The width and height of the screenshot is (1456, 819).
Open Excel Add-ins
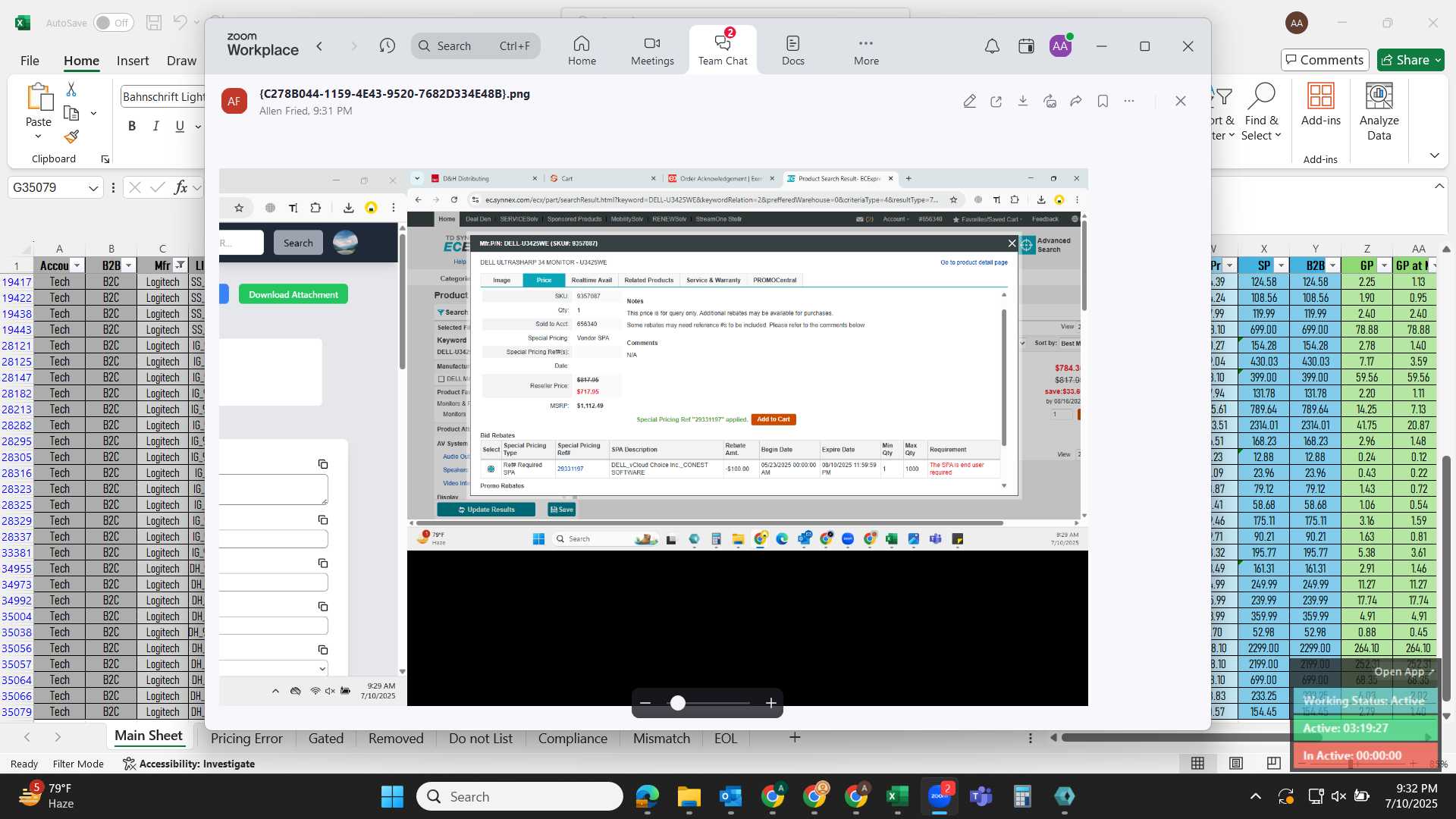point(1320,105)
